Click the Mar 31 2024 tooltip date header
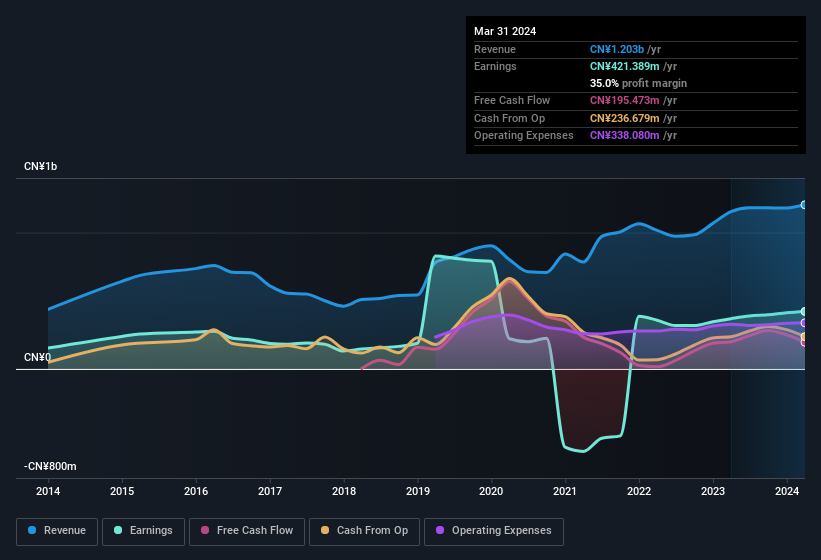Image resolution: width=821 pixels, height=560 pixels. (505, 31)
